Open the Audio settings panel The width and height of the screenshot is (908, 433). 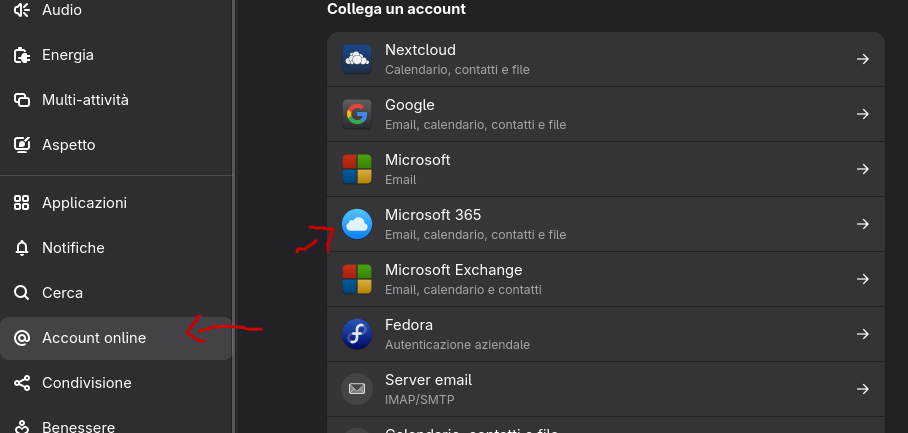point(62,10)
